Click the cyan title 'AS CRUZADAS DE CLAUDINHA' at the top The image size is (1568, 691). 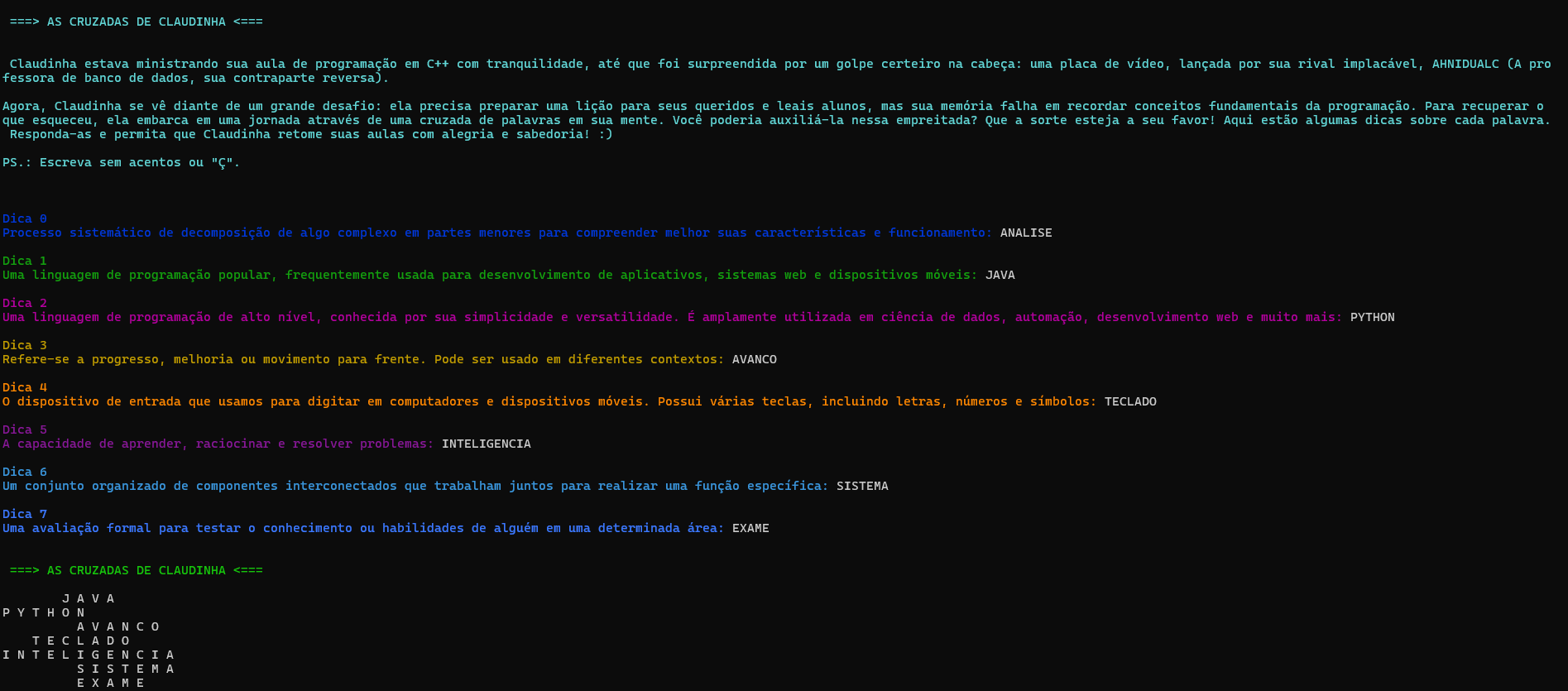(136, 22)
